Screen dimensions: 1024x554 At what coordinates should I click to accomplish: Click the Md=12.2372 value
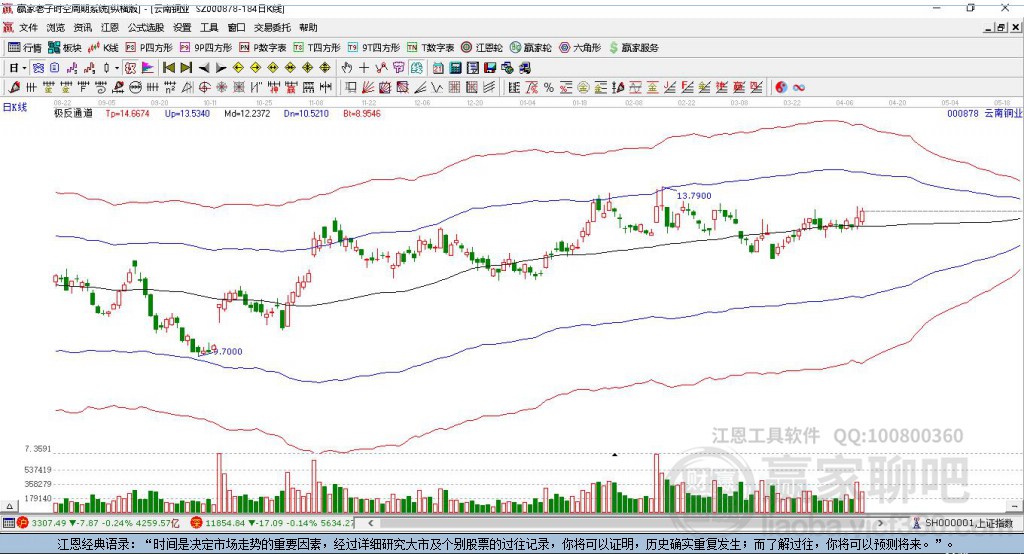[247, 113]
